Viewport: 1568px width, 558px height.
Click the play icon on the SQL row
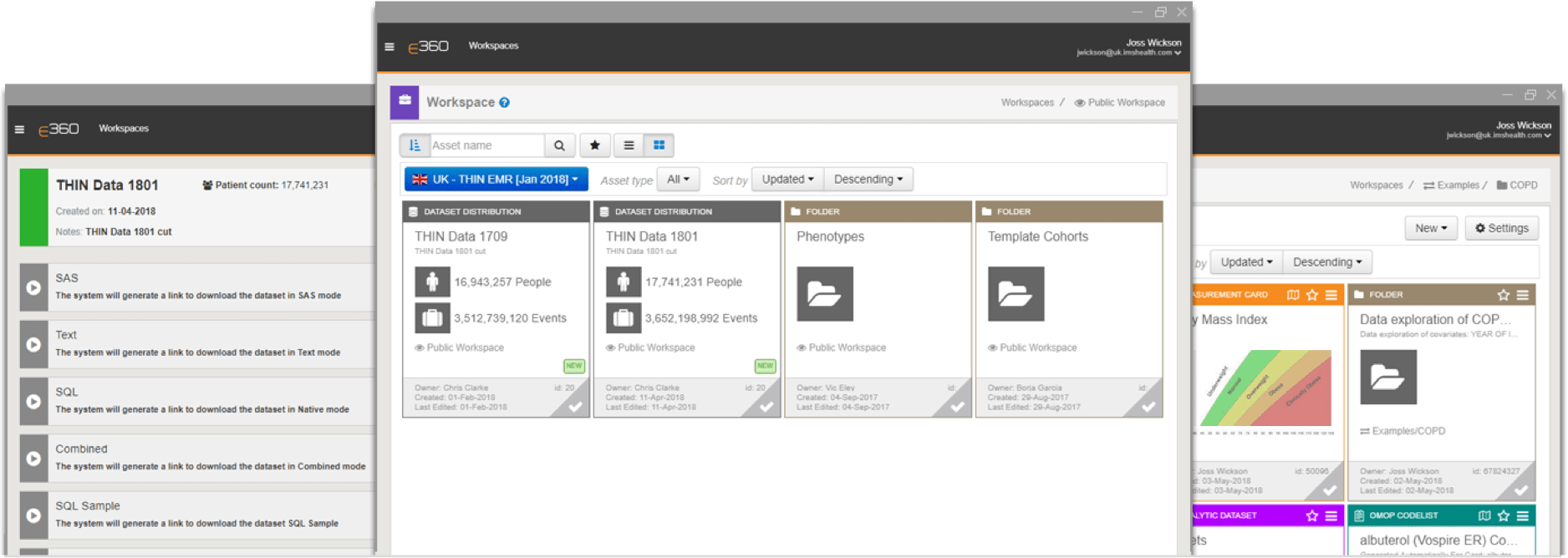pyautogui.click(x=33, y=401)
